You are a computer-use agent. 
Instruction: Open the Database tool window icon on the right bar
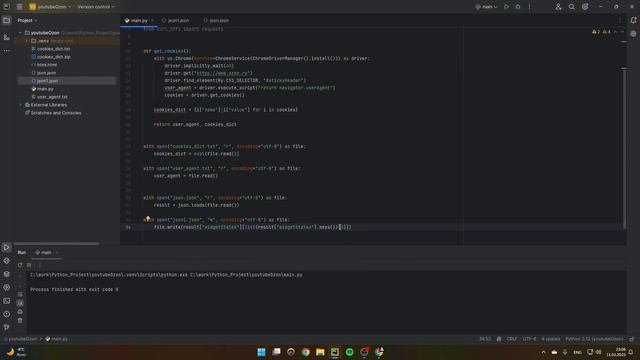633,34
